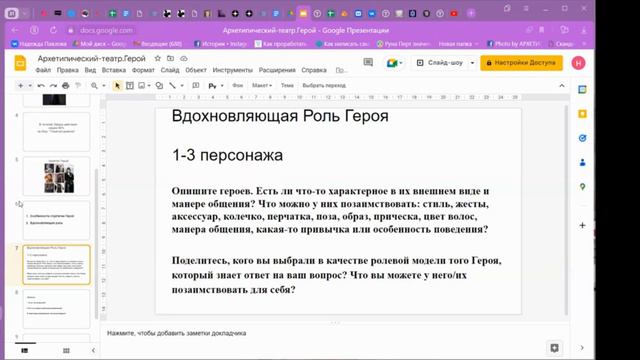Open the Google Slides home icon
The image size is (640, 360).
point(20,63)
